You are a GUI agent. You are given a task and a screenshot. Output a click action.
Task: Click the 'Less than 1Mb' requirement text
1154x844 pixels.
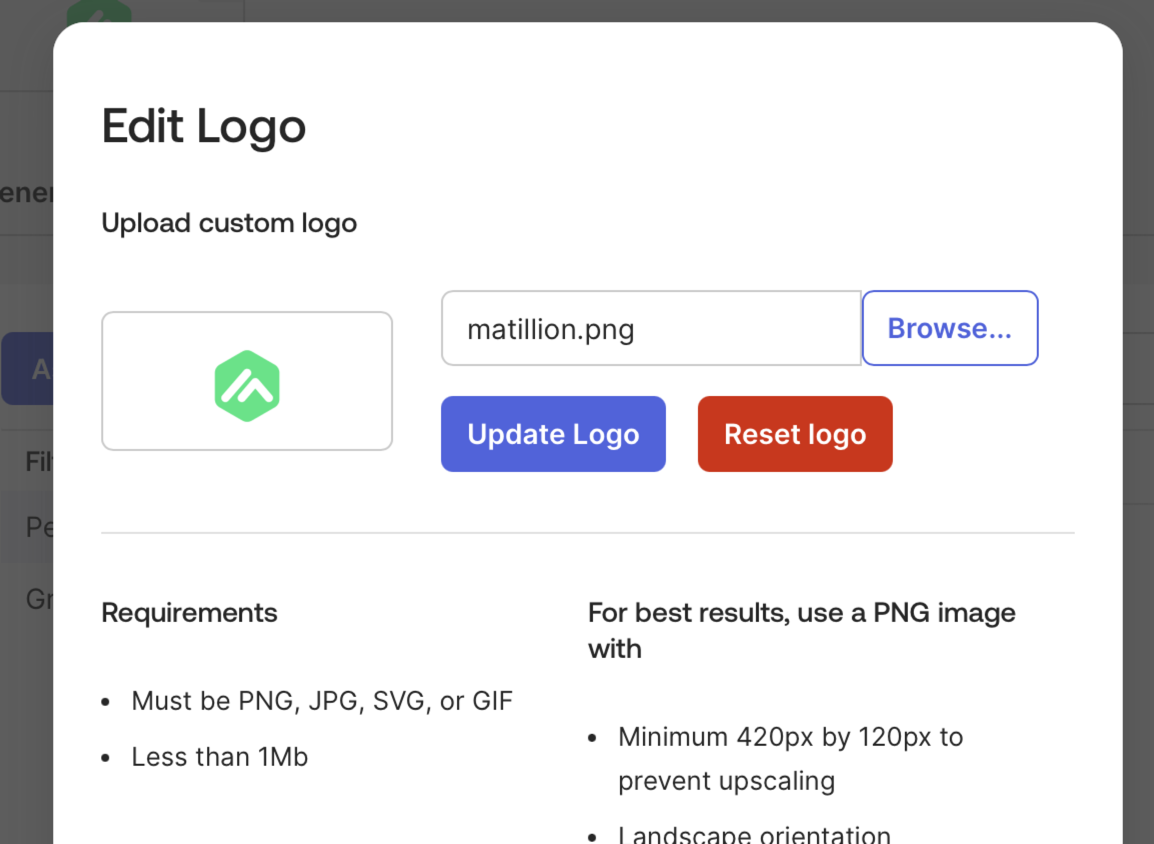tap(219, 757)
